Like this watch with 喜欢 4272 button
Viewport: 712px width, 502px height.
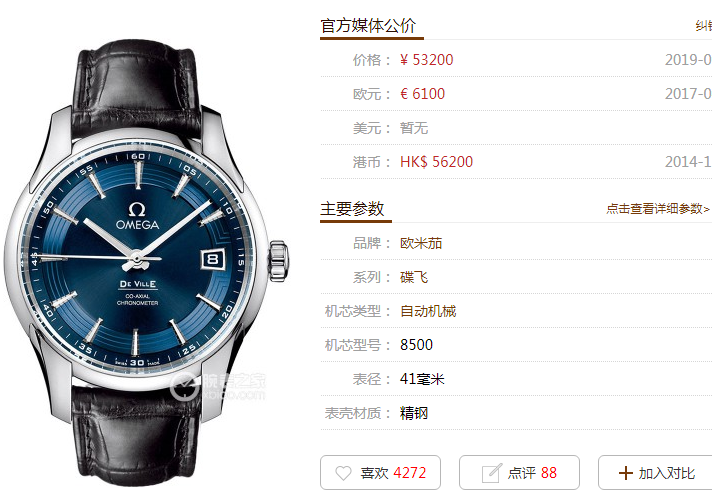pos(381,472)
